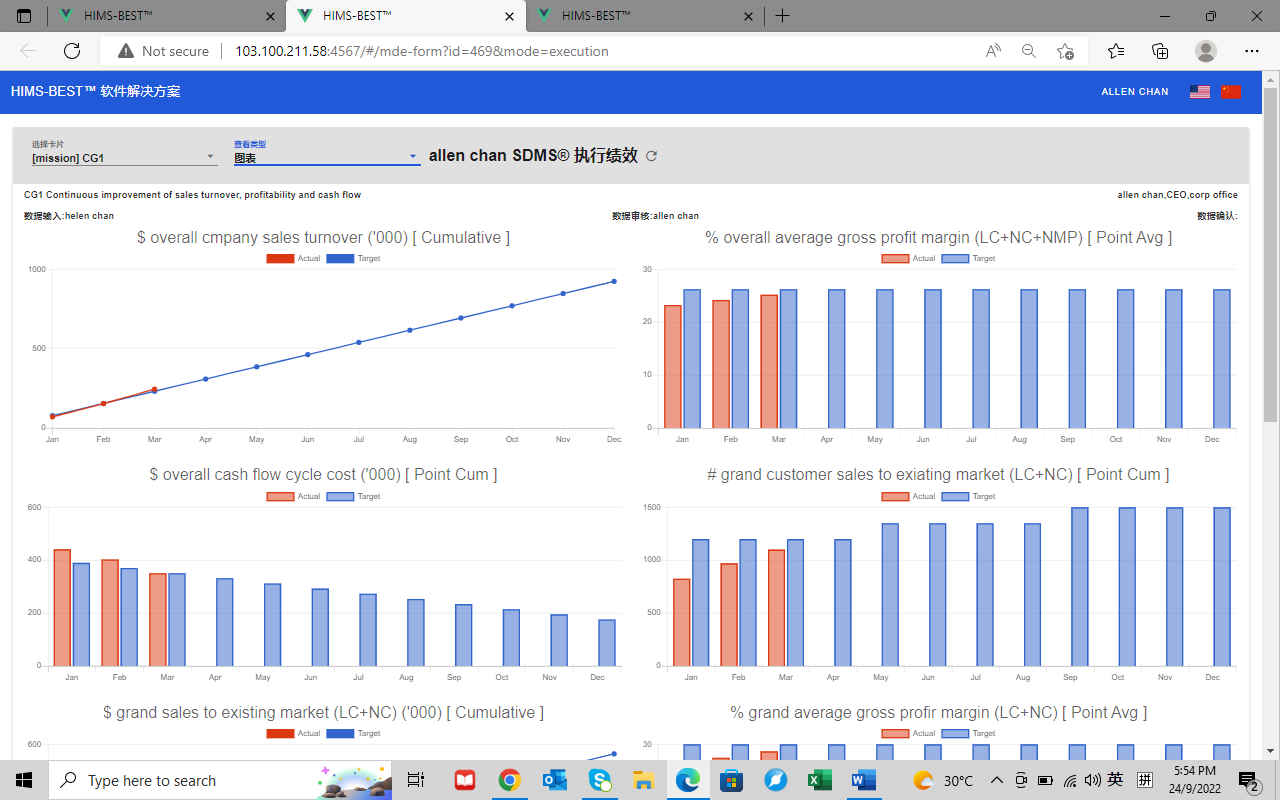Switch language with the US flag icon
Image resolution: width=1280 pixels, height=800 pixels.
[x=1199, y=92]
